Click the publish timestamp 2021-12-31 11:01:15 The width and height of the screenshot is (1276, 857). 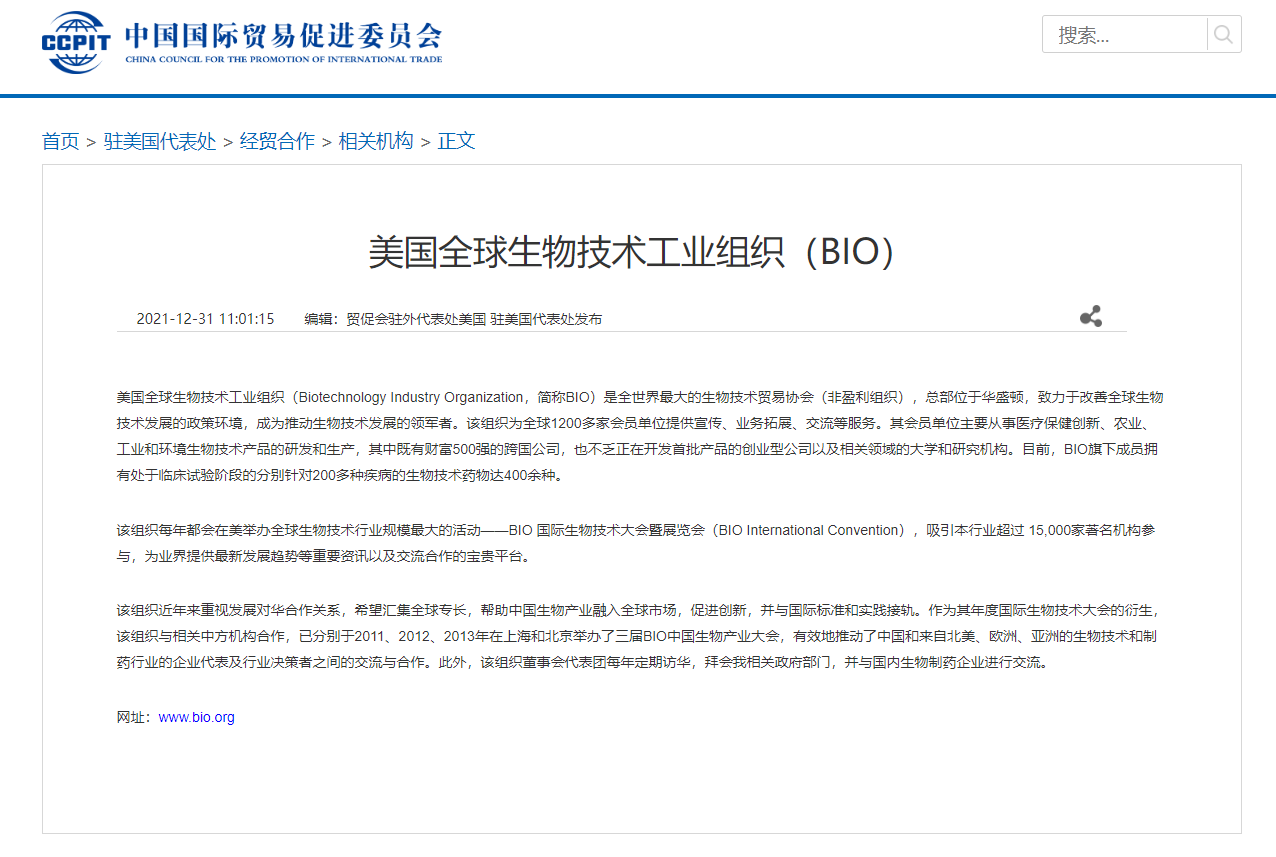205,319
